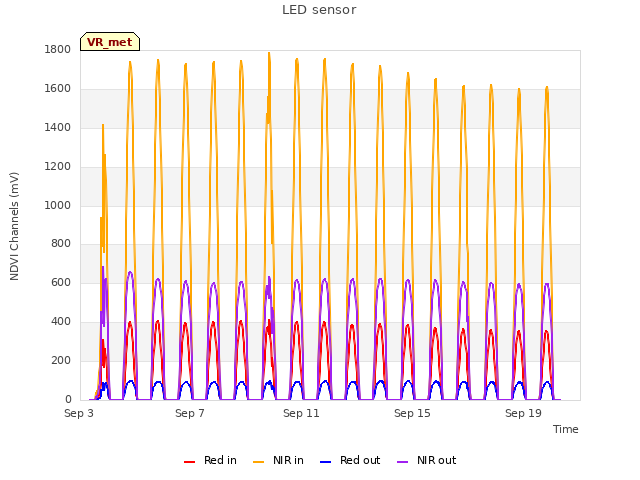Viewport: 640px width, 480px height.
Task: Click the Sep 3 x-axis tick label
Action: 79,413
